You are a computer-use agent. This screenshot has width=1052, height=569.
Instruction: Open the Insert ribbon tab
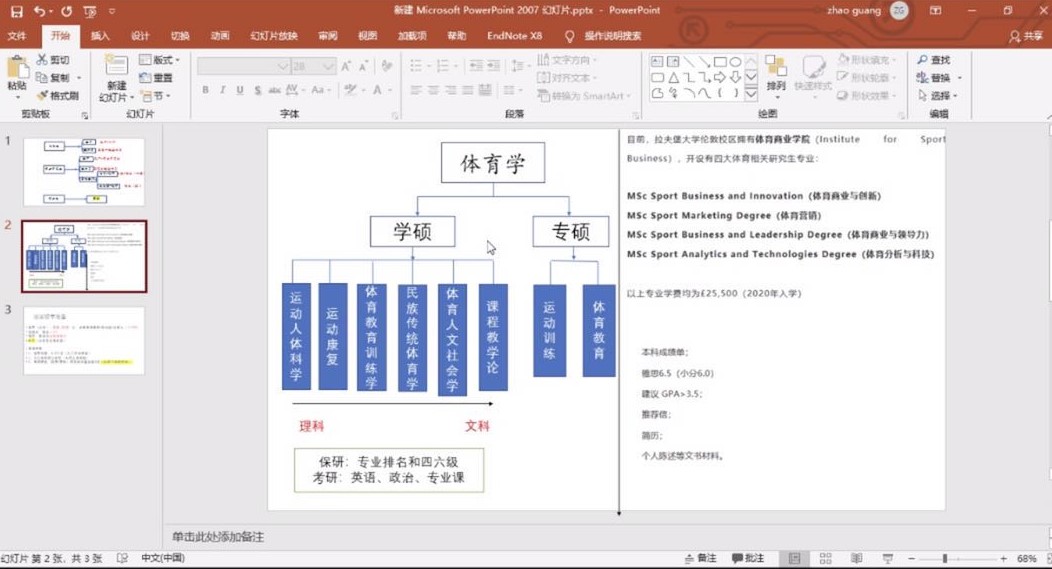tap(100, 36)
